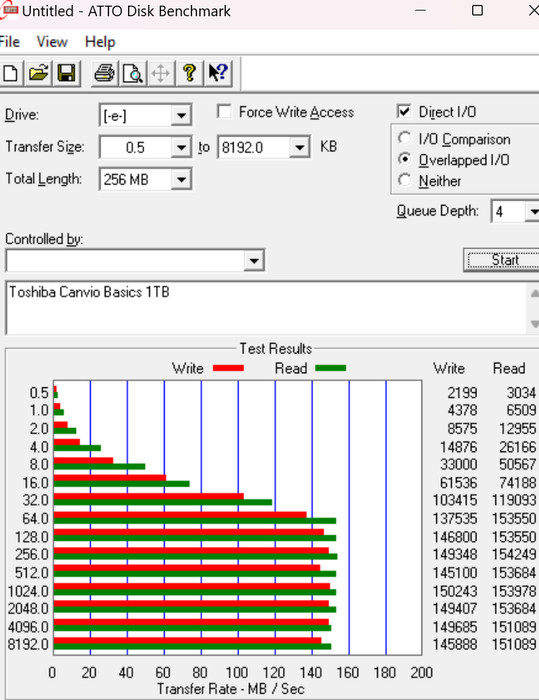This screenshot has height=700, width=539.
Task: Click the greyed-out move arrows toolbar icon
Action: click(161, 73)
